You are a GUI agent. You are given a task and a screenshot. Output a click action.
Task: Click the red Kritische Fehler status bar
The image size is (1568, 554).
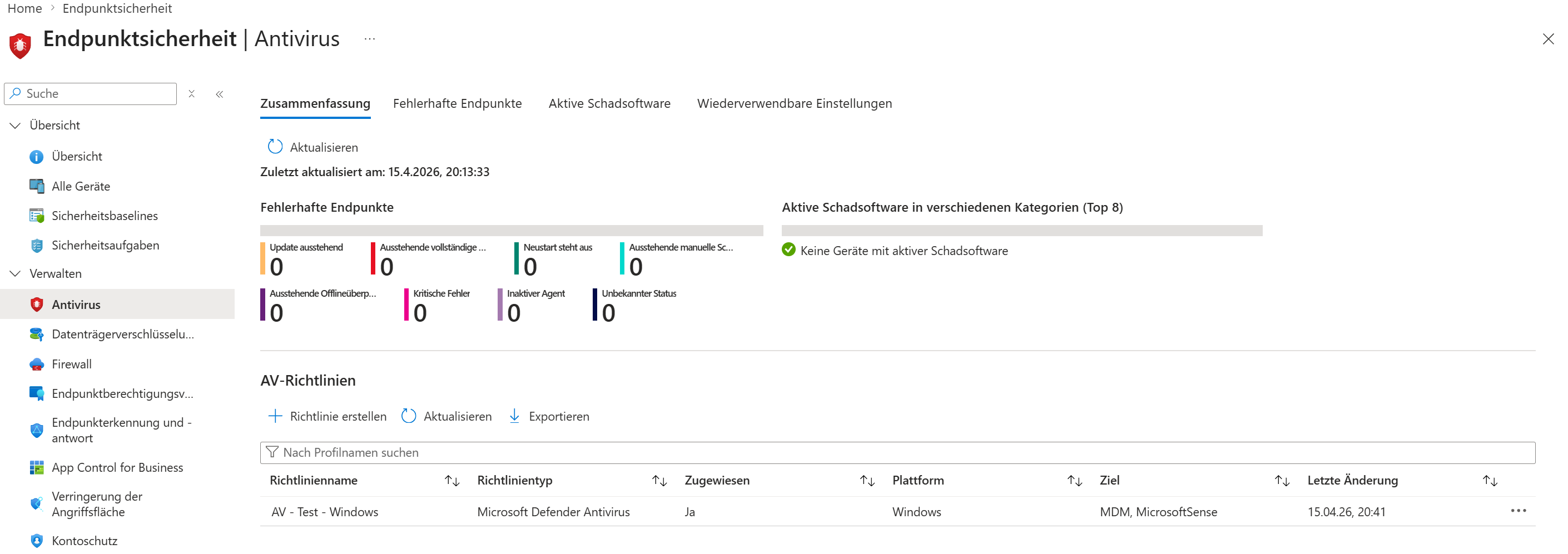[x=406, y=305]
